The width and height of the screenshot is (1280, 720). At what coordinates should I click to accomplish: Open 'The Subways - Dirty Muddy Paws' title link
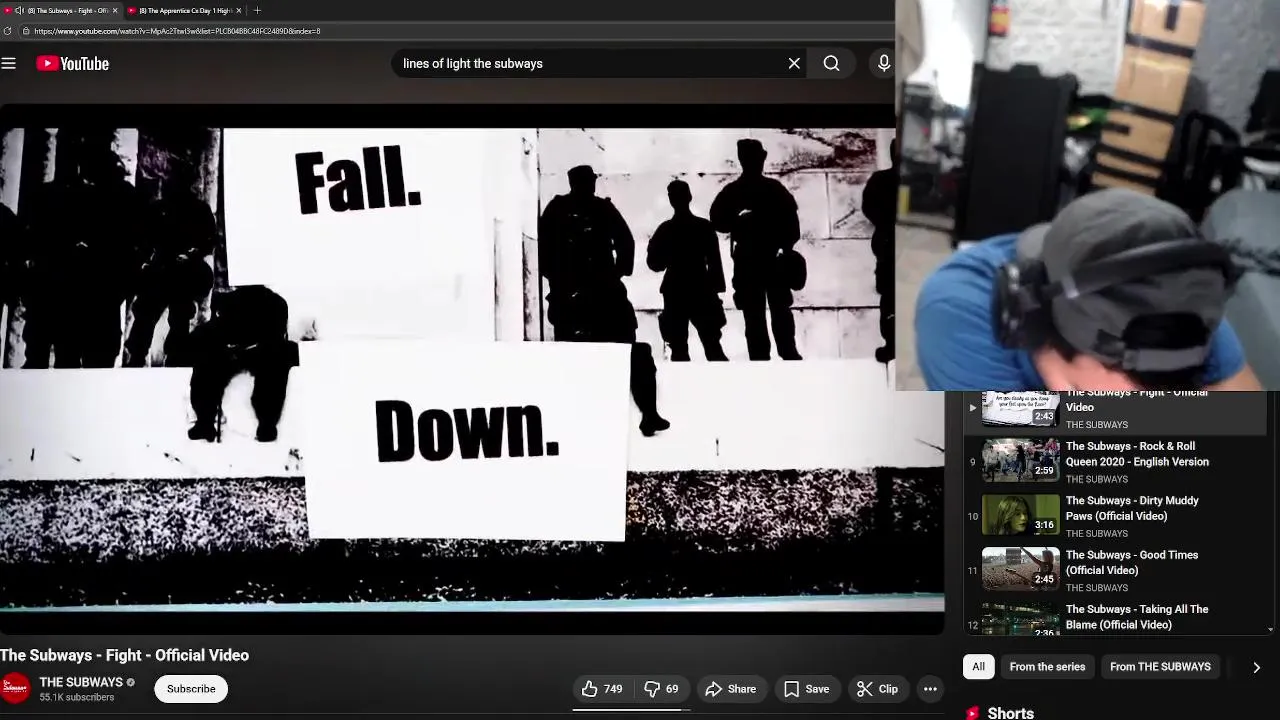(x=1132, y=508)
